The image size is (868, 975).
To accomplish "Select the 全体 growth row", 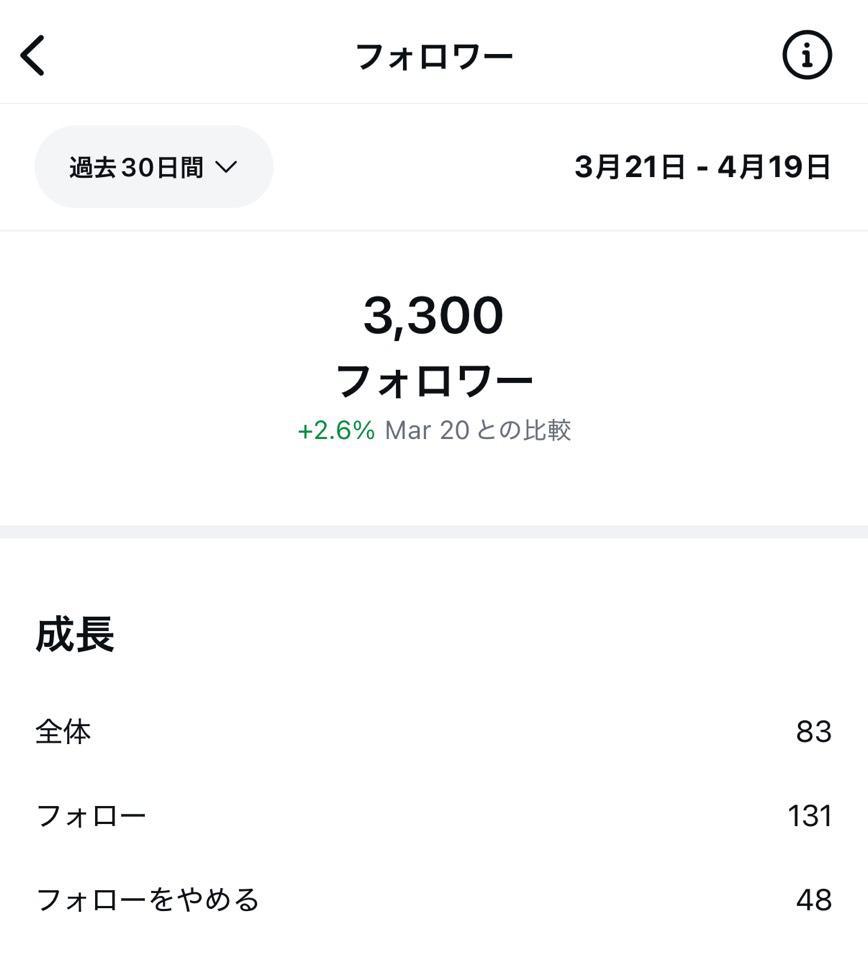I will pos(63,732).
